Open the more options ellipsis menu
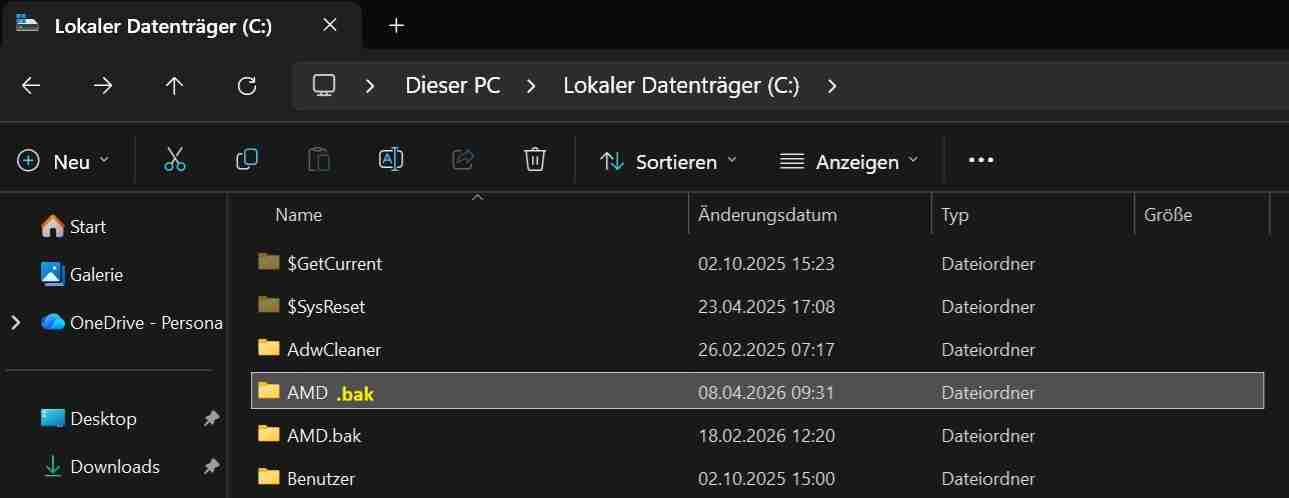 981,160
